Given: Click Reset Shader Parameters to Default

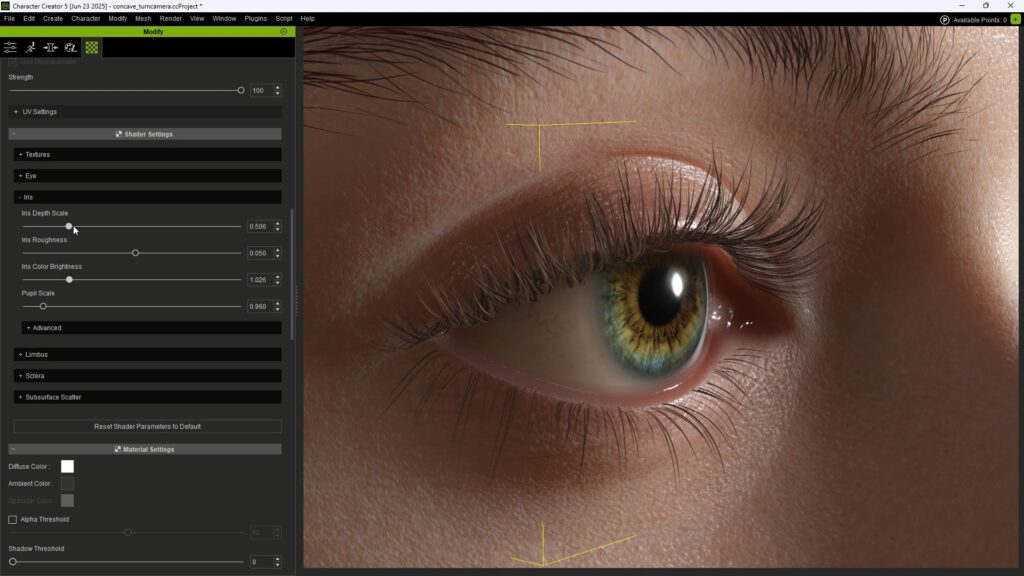Looking at the screenshot, I should click(x=147, y=427).
